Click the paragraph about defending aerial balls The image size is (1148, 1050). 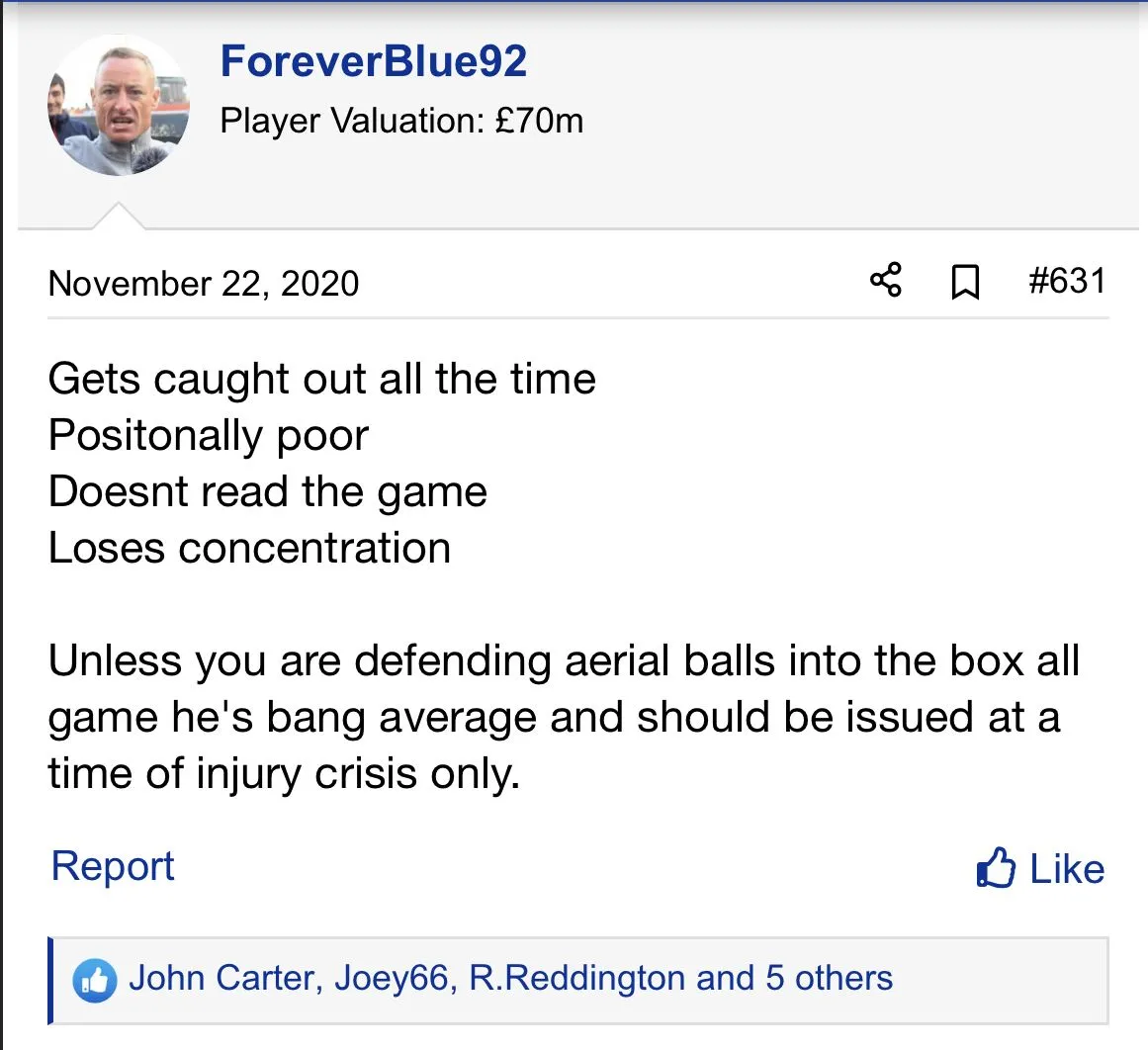click(554, 717)
